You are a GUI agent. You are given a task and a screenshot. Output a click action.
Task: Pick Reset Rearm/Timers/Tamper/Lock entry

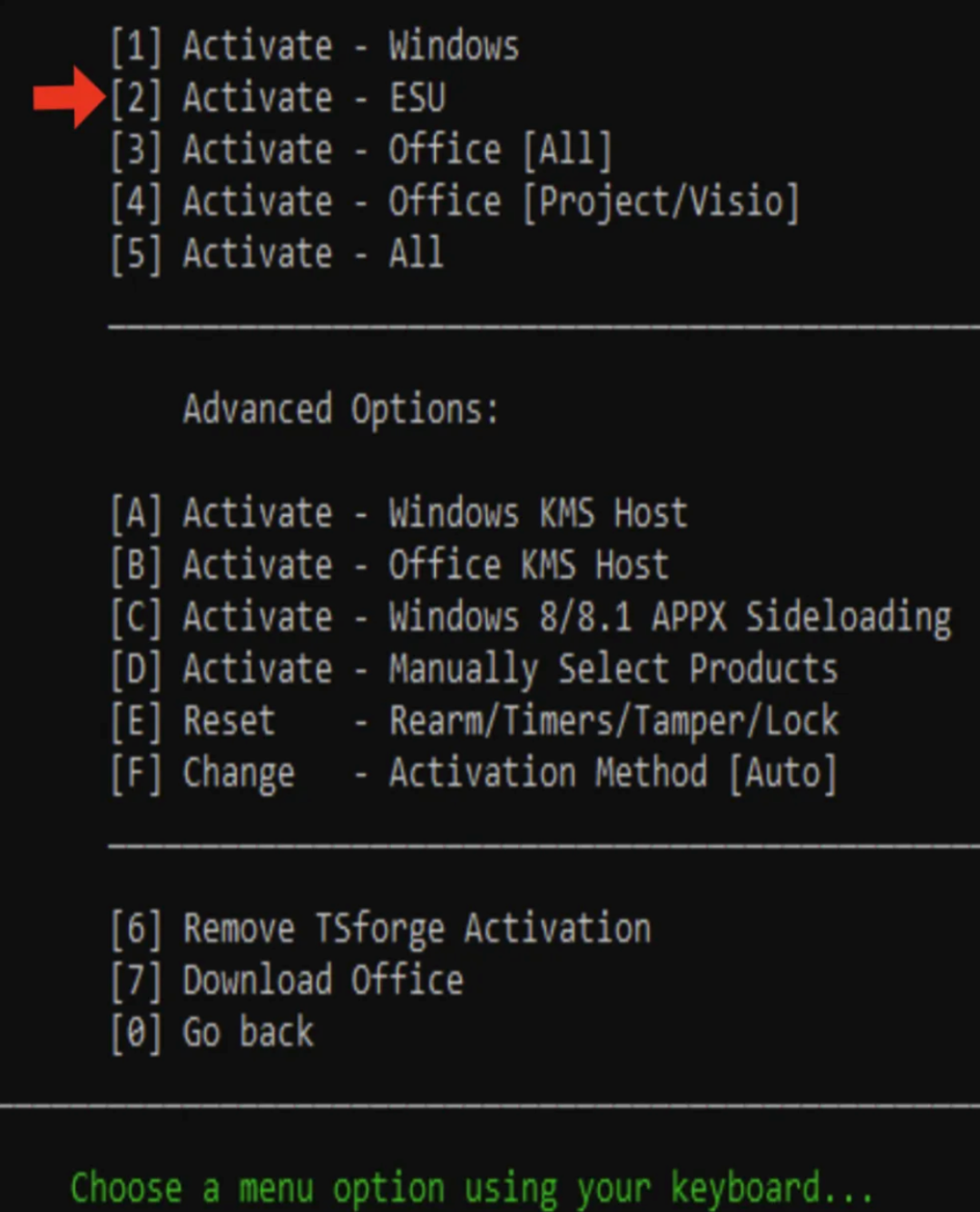474,721
